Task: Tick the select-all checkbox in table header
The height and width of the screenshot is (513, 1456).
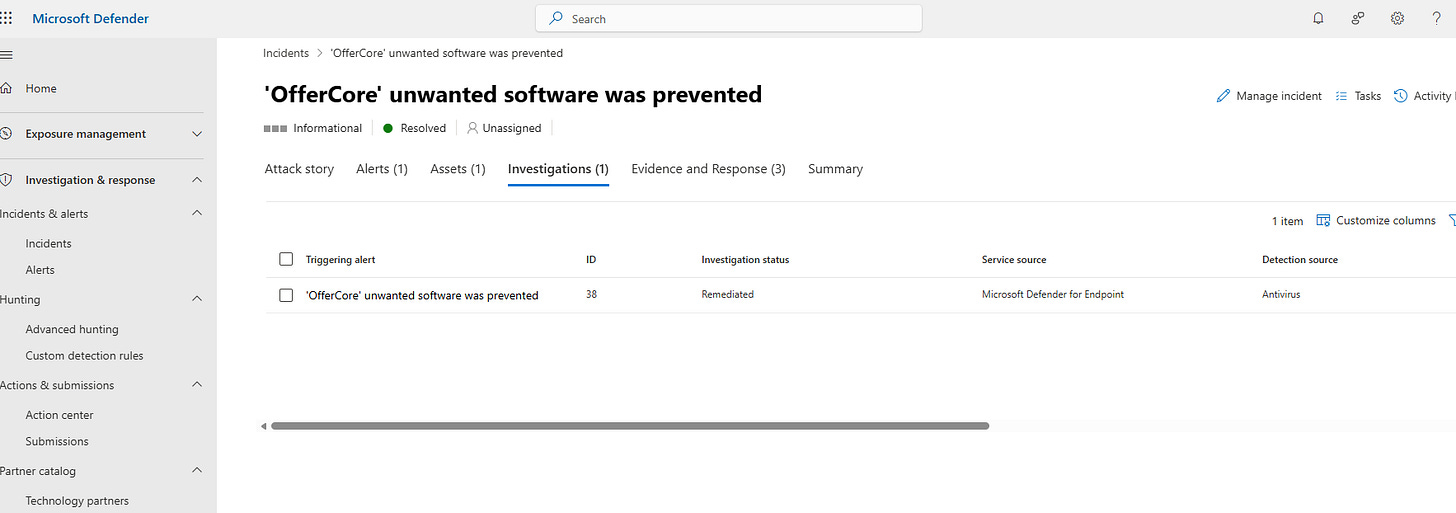Action: pos(286,259)
